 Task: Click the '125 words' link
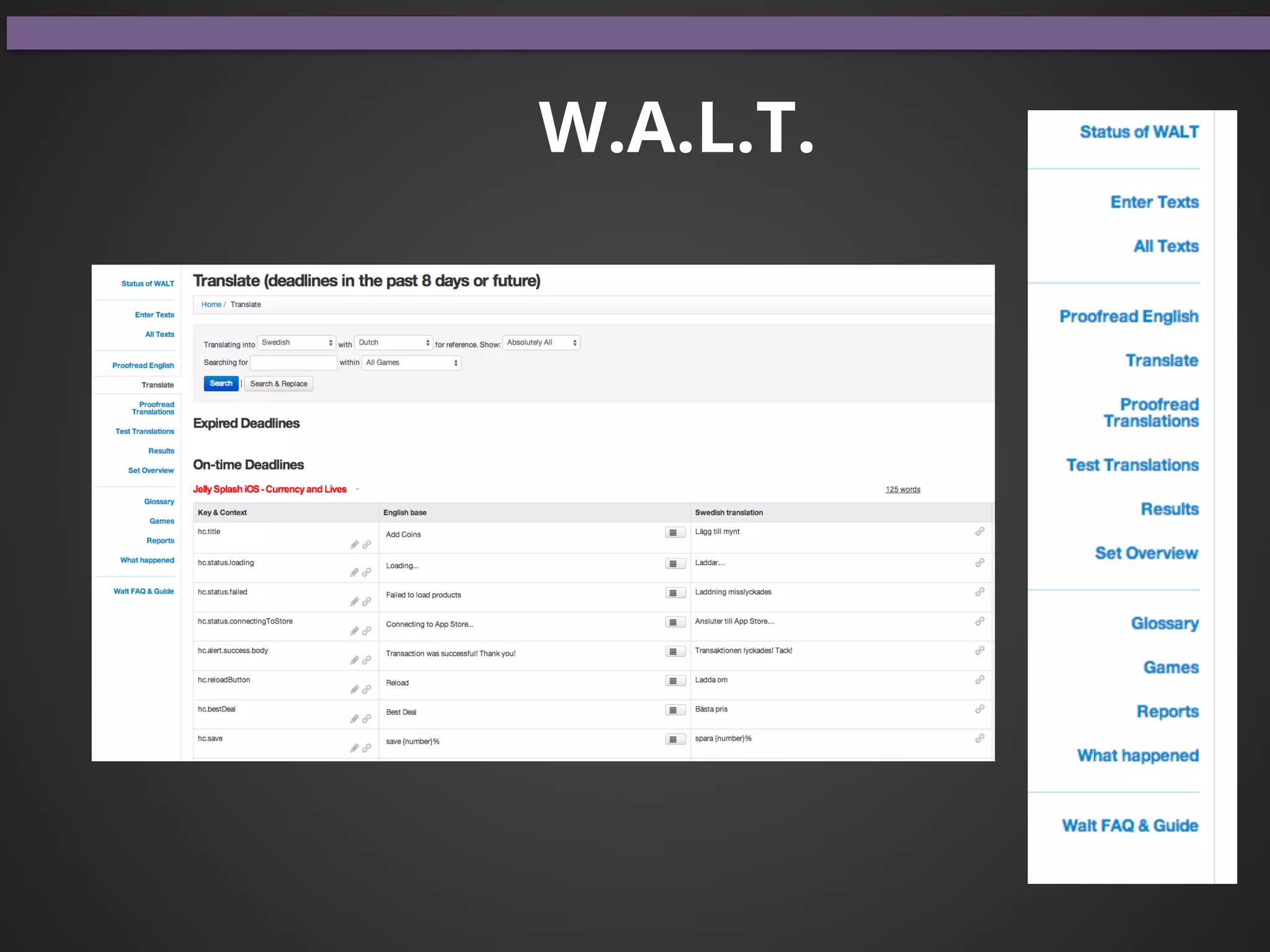click(x=903, y=490)
